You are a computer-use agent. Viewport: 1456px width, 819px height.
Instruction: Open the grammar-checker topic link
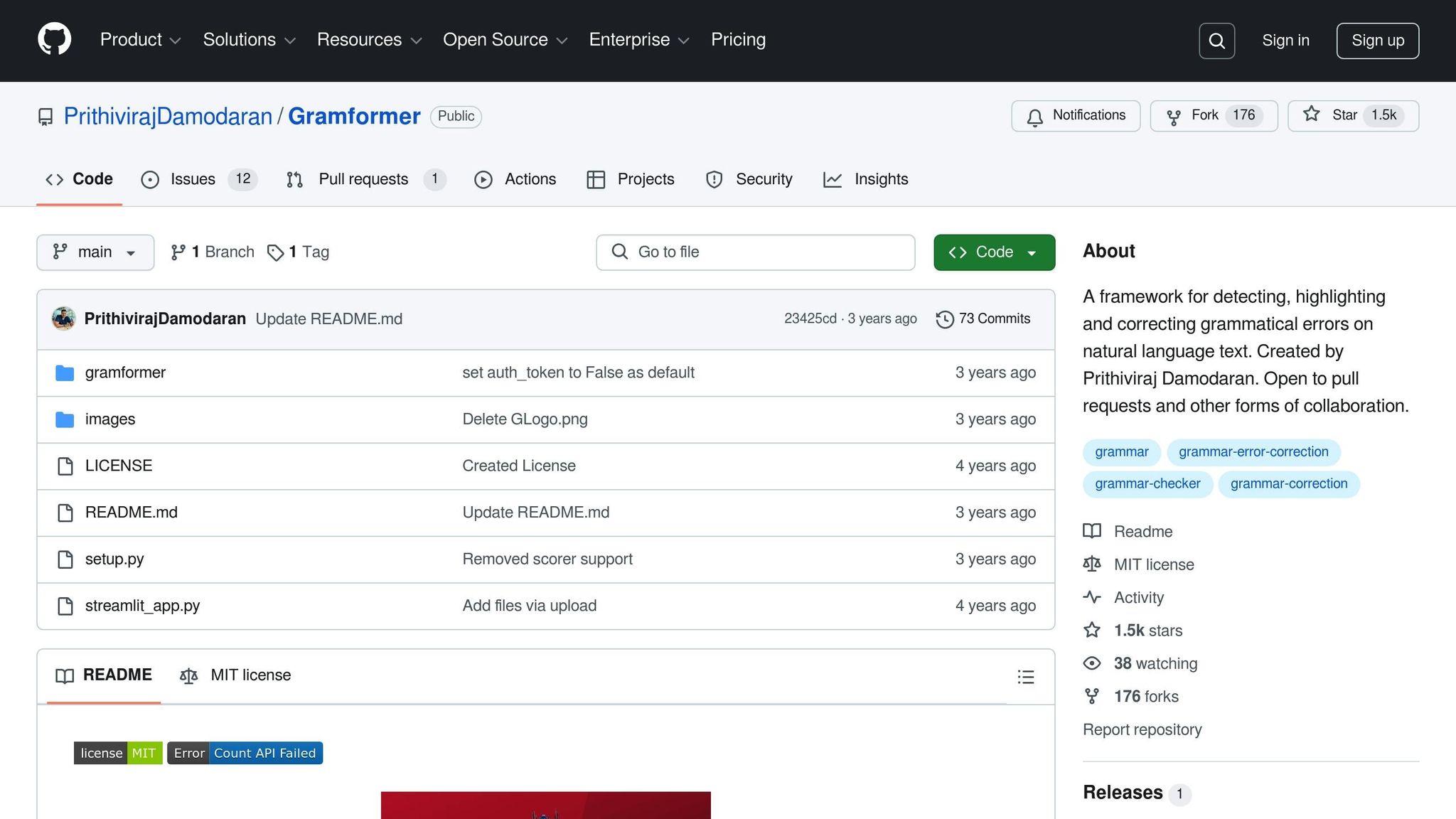click(x=1147, y=483)
